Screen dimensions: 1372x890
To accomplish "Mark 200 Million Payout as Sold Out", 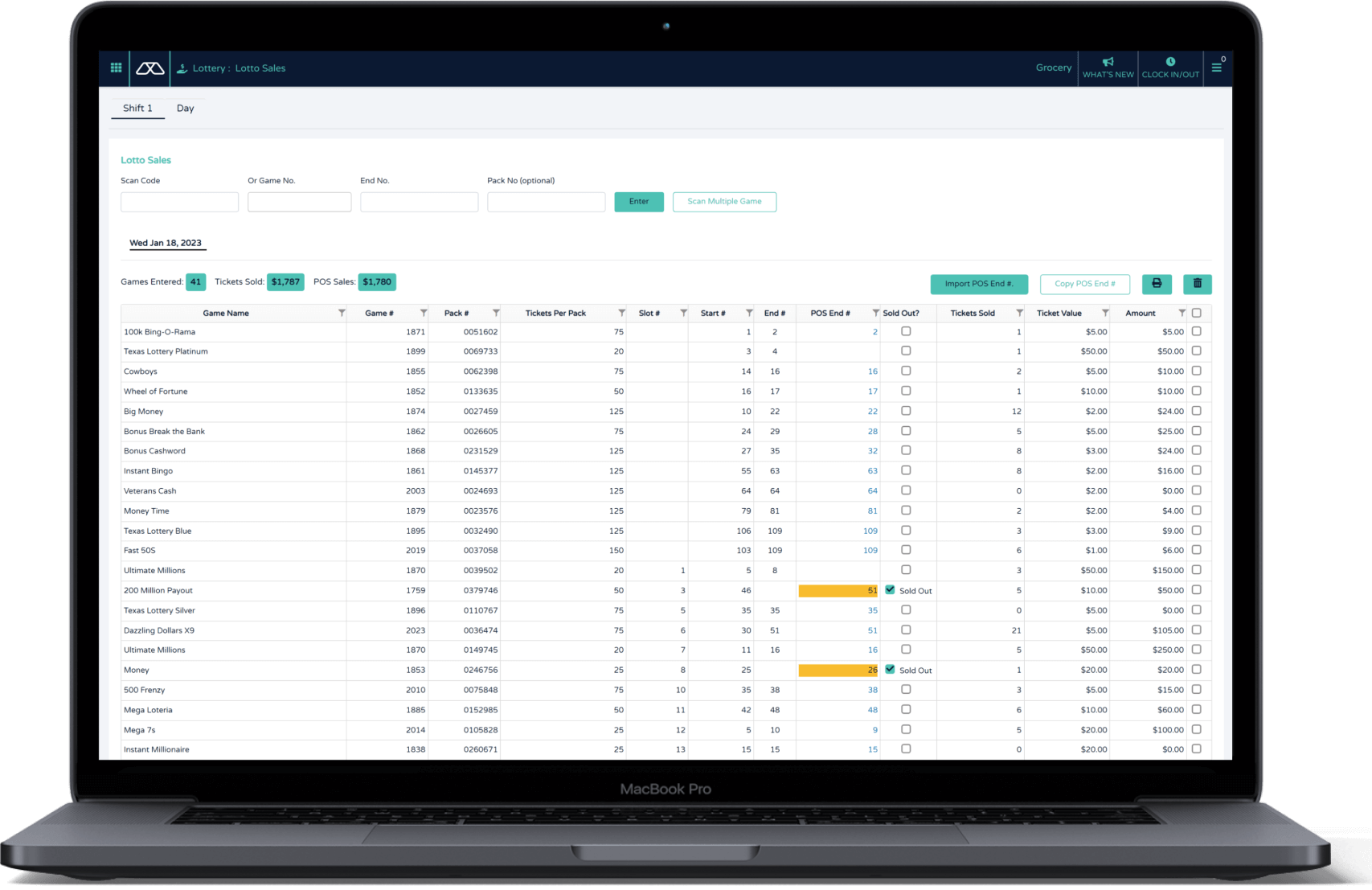I will point(890,589).
